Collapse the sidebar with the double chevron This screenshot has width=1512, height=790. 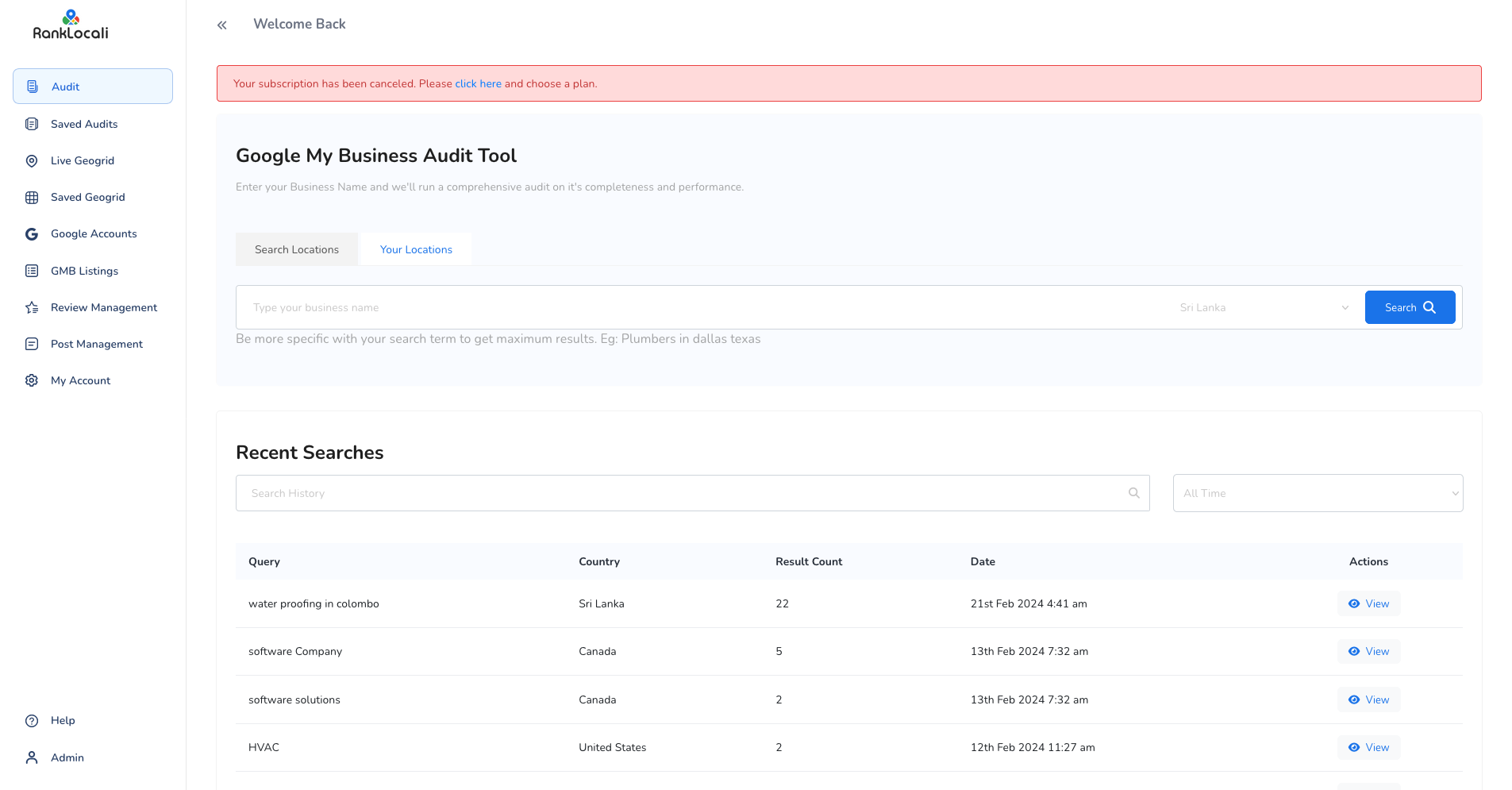point(221,25)
